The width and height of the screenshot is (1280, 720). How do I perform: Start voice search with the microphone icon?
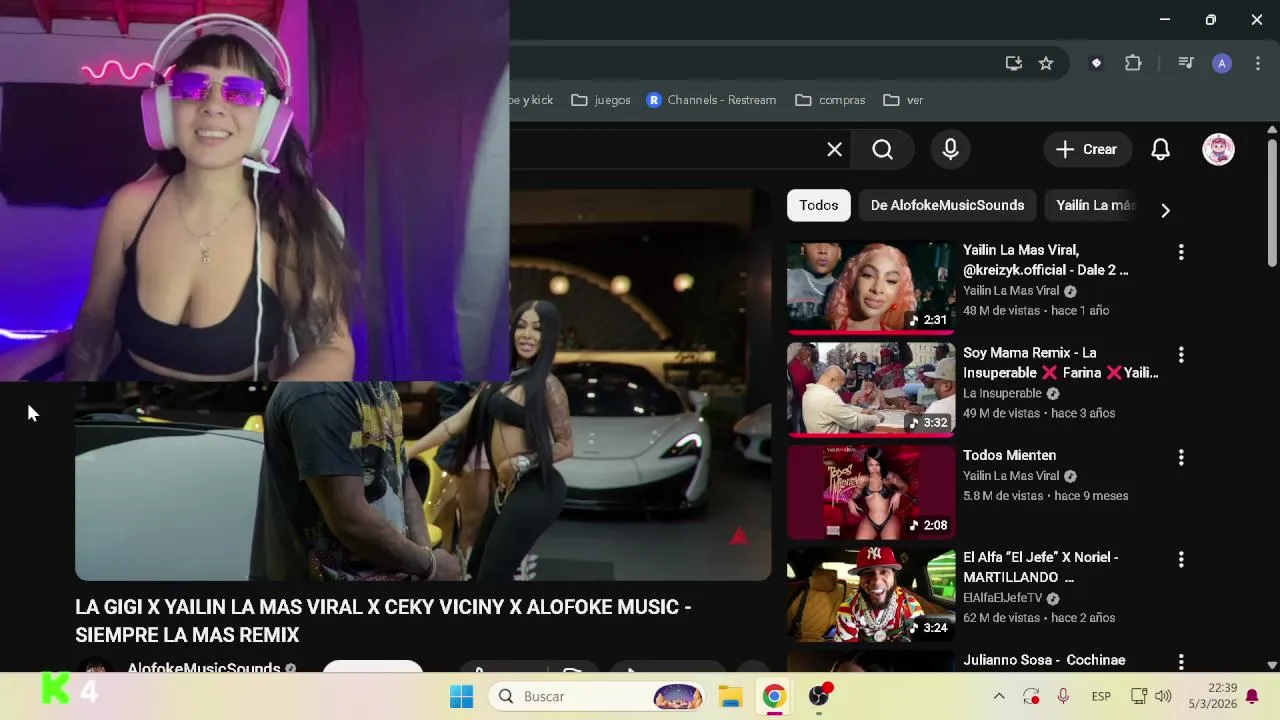[x=950, y=150]
